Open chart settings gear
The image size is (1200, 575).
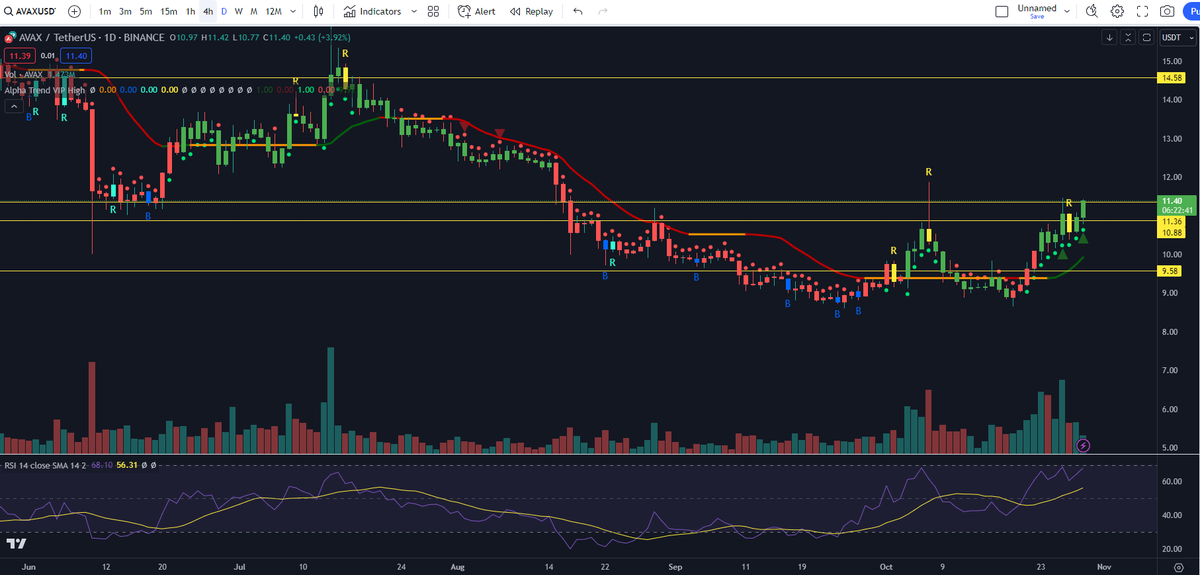1117,12
